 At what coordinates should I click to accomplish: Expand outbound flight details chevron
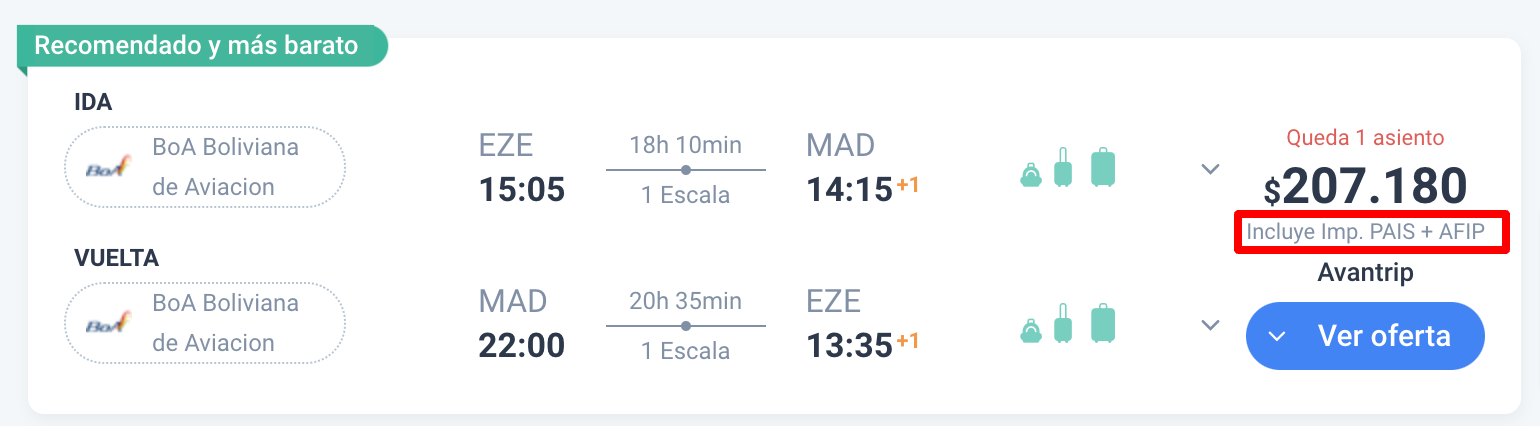point(1210,169)
